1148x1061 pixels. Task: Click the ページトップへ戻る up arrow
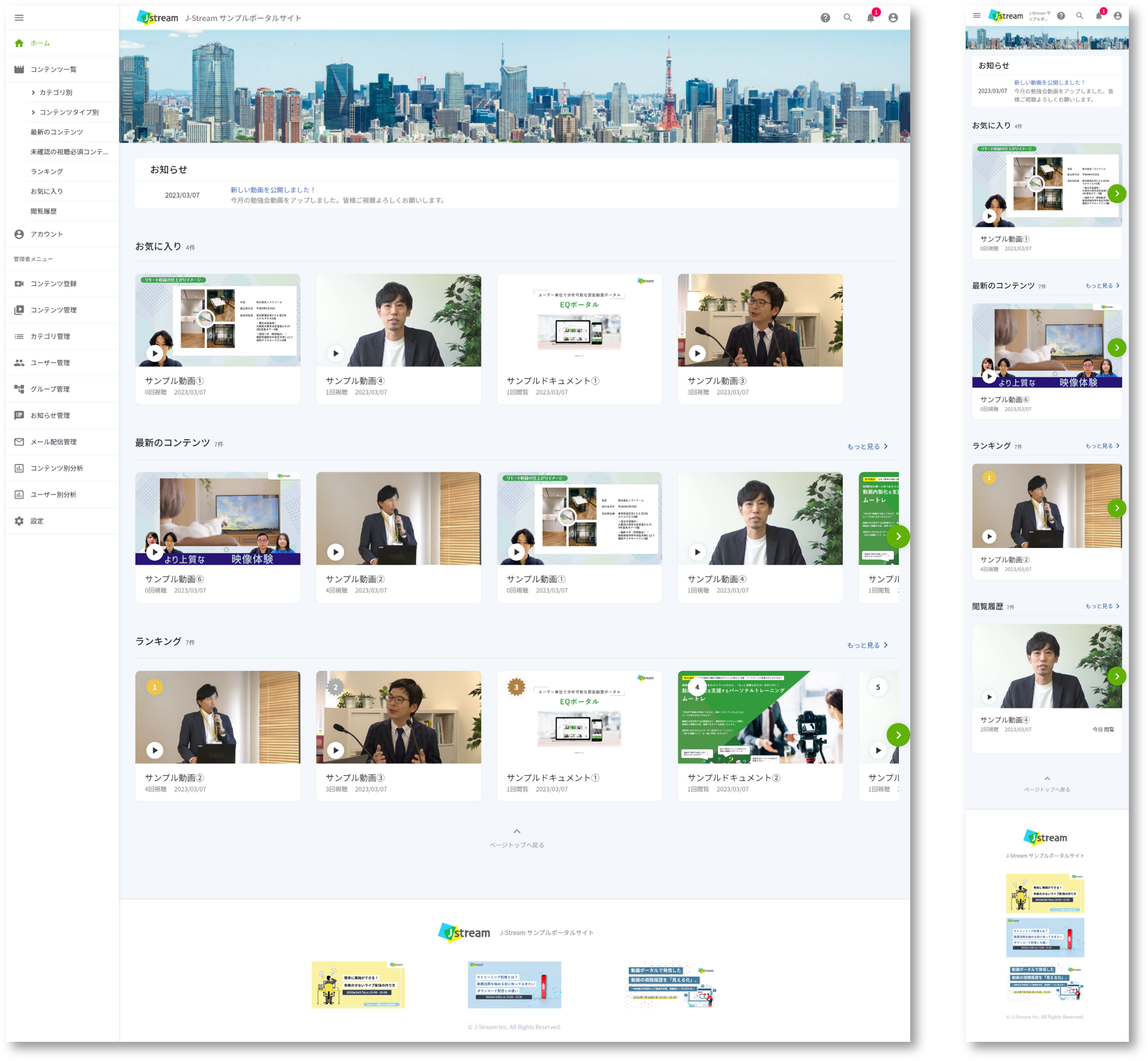[x=517, y=831]
